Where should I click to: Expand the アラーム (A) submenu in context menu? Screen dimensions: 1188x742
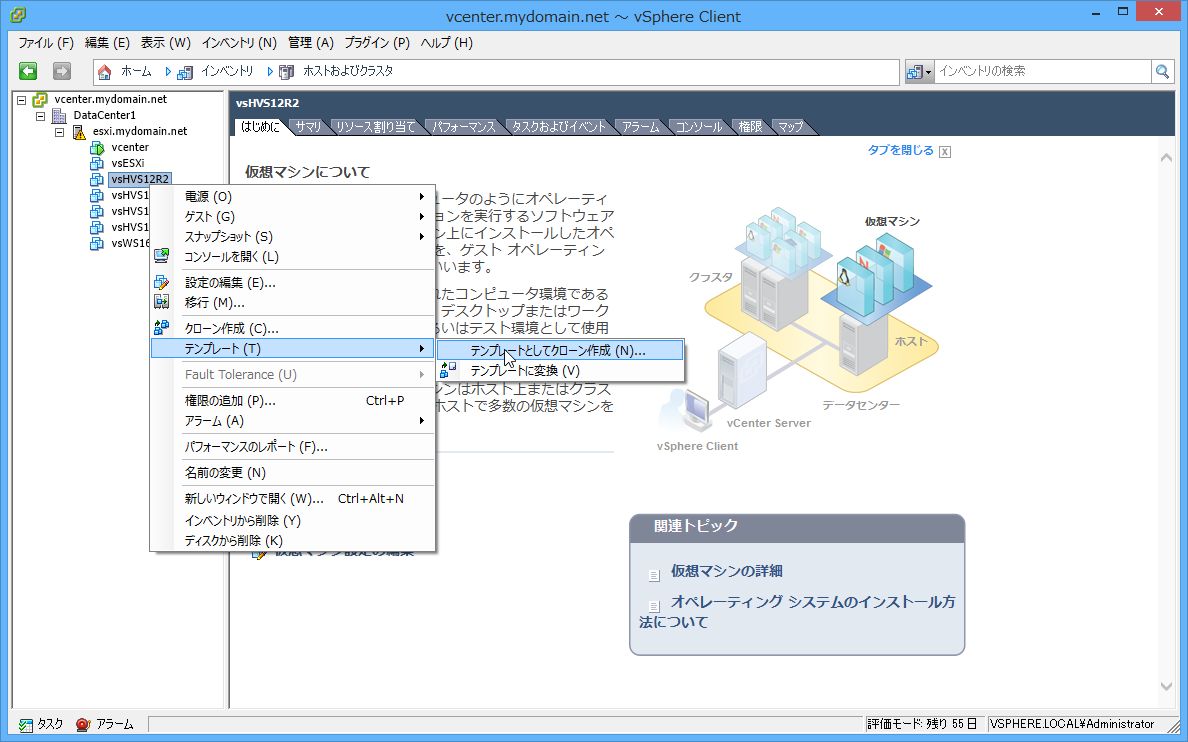tap(292, 421)
